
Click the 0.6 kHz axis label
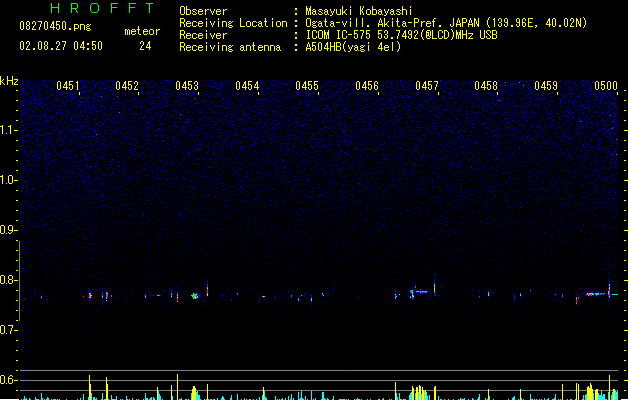pyautogui.click(x=9, y=380)
